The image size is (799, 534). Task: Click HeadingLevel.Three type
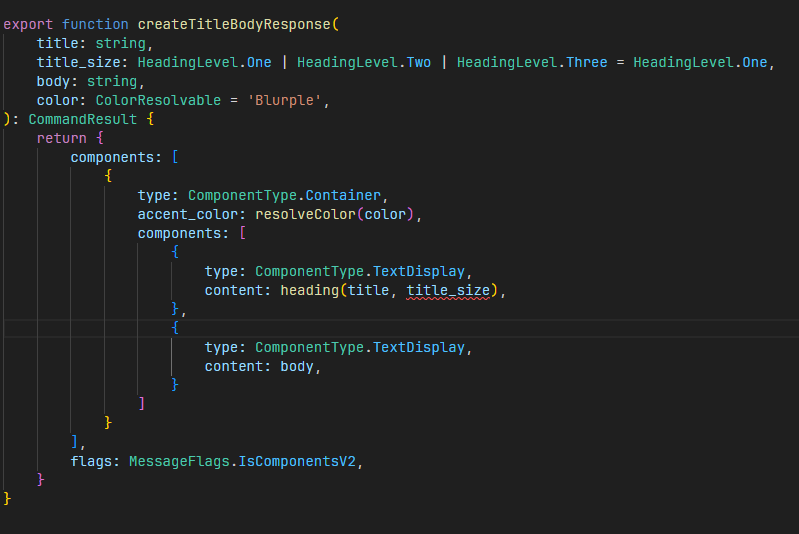click(x=532, y=62)
